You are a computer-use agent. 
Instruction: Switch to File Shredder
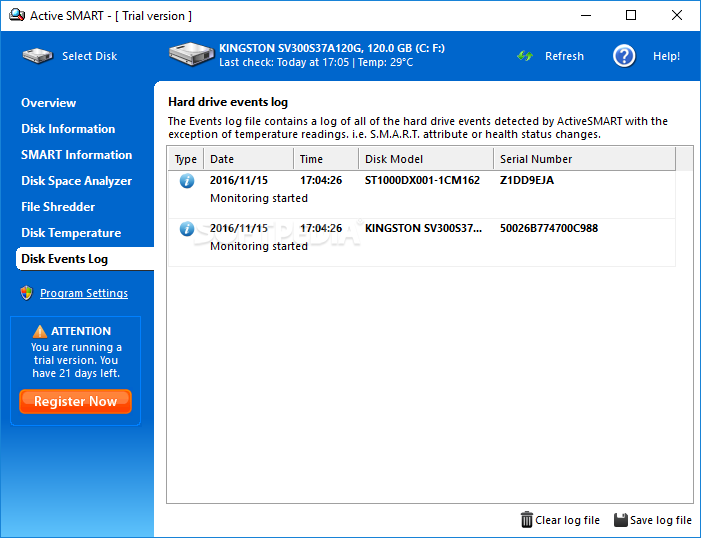click(58, 207)
